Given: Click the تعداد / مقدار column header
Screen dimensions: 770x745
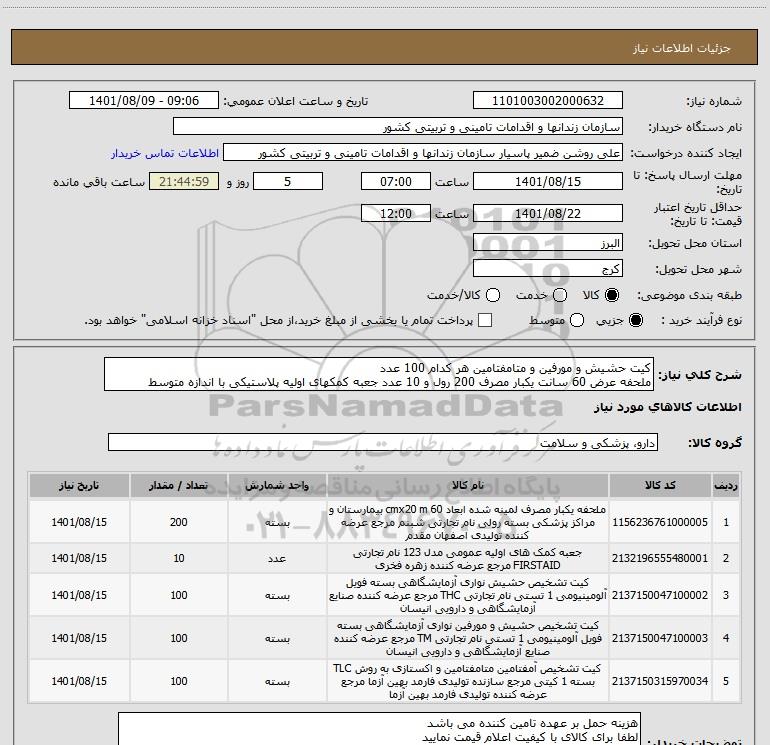Looking at the screenshot, I should (x=178, y=486).
